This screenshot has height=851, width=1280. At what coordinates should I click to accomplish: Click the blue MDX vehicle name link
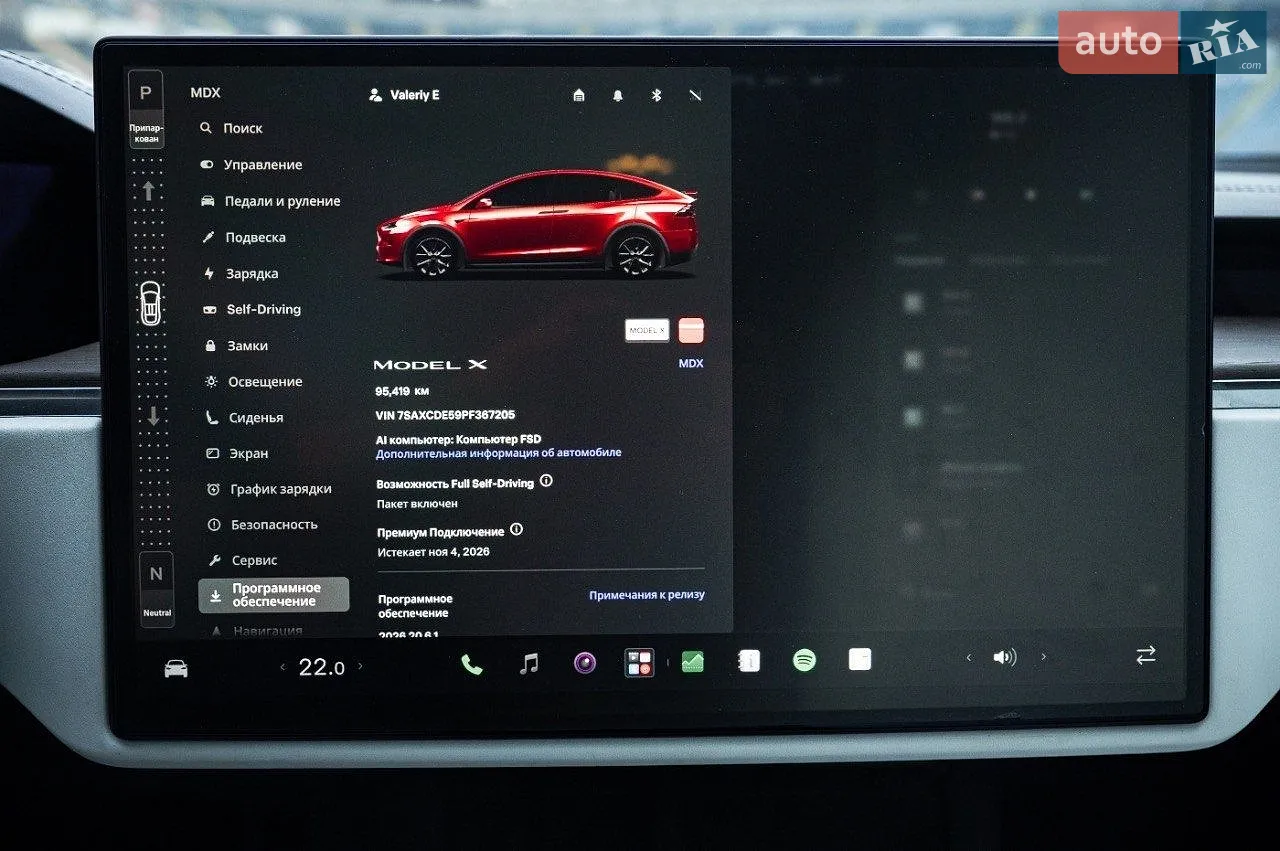691,363
